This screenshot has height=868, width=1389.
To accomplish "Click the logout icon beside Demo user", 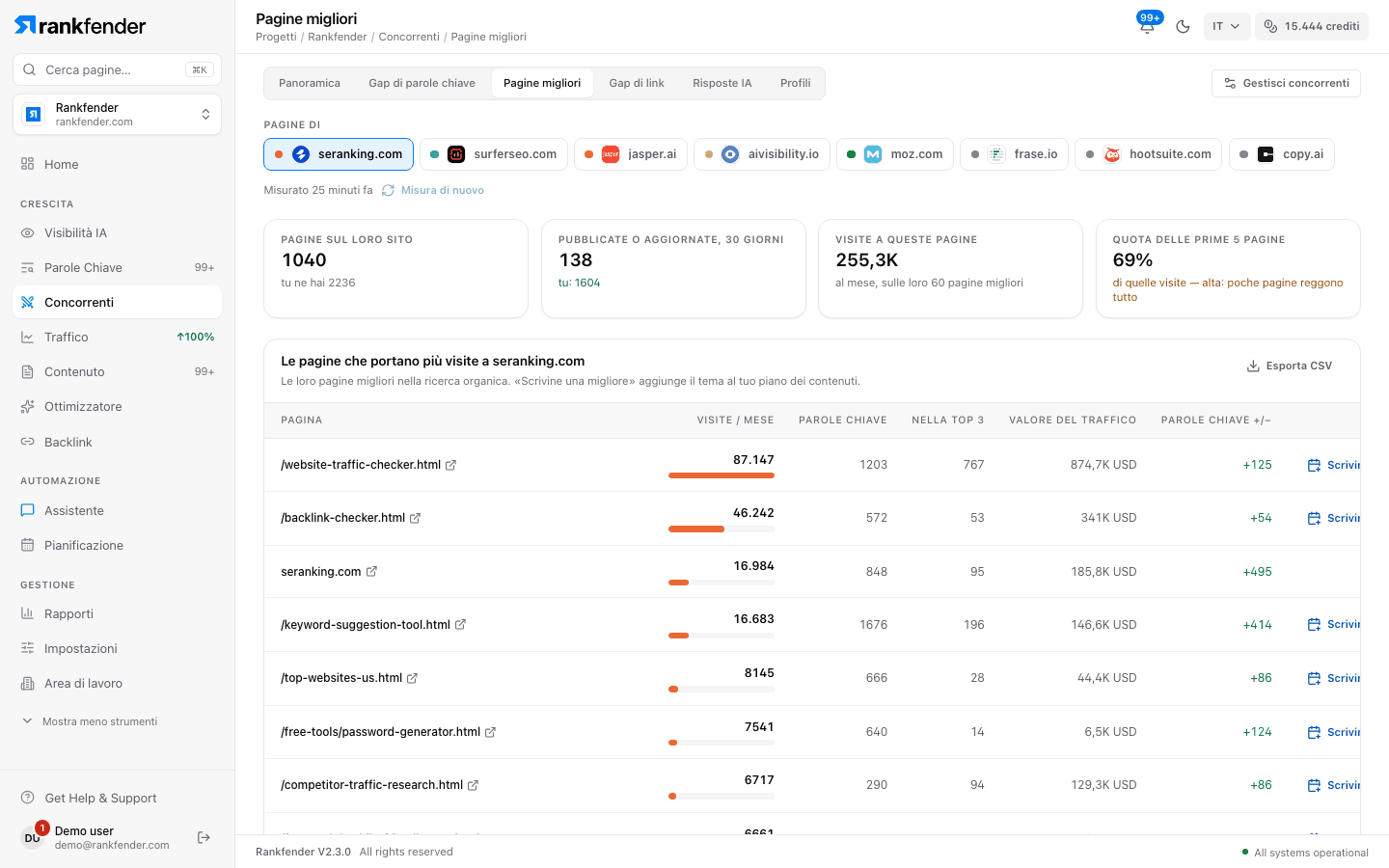I will click(x=204, y=837).
